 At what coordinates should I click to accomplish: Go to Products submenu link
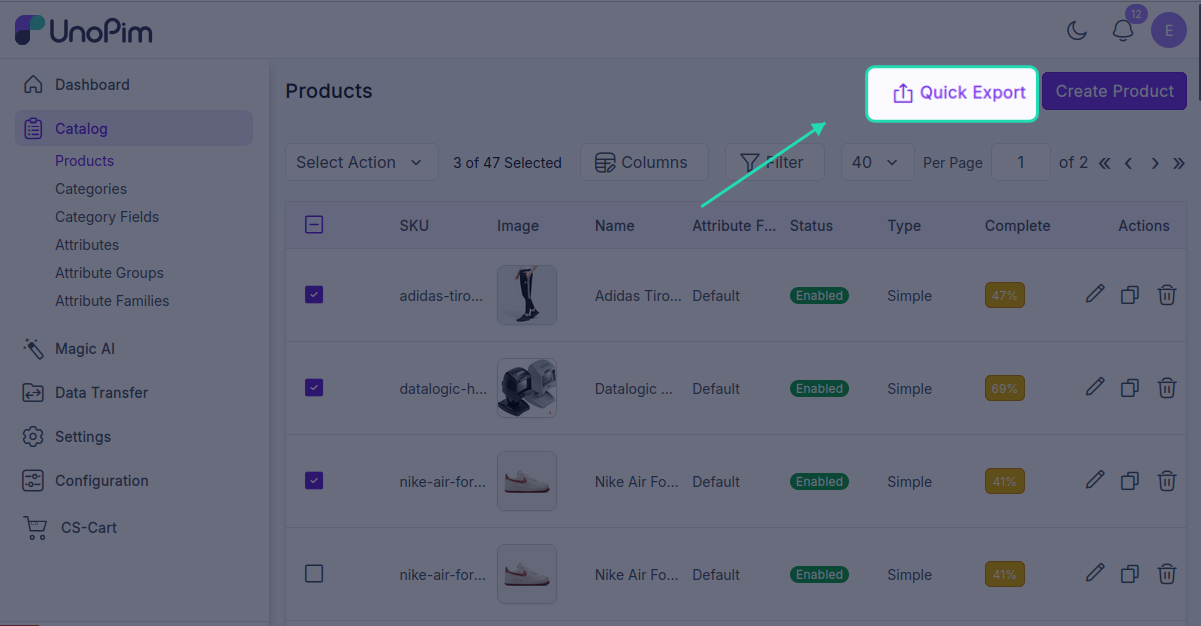click(x=84, y=161)
